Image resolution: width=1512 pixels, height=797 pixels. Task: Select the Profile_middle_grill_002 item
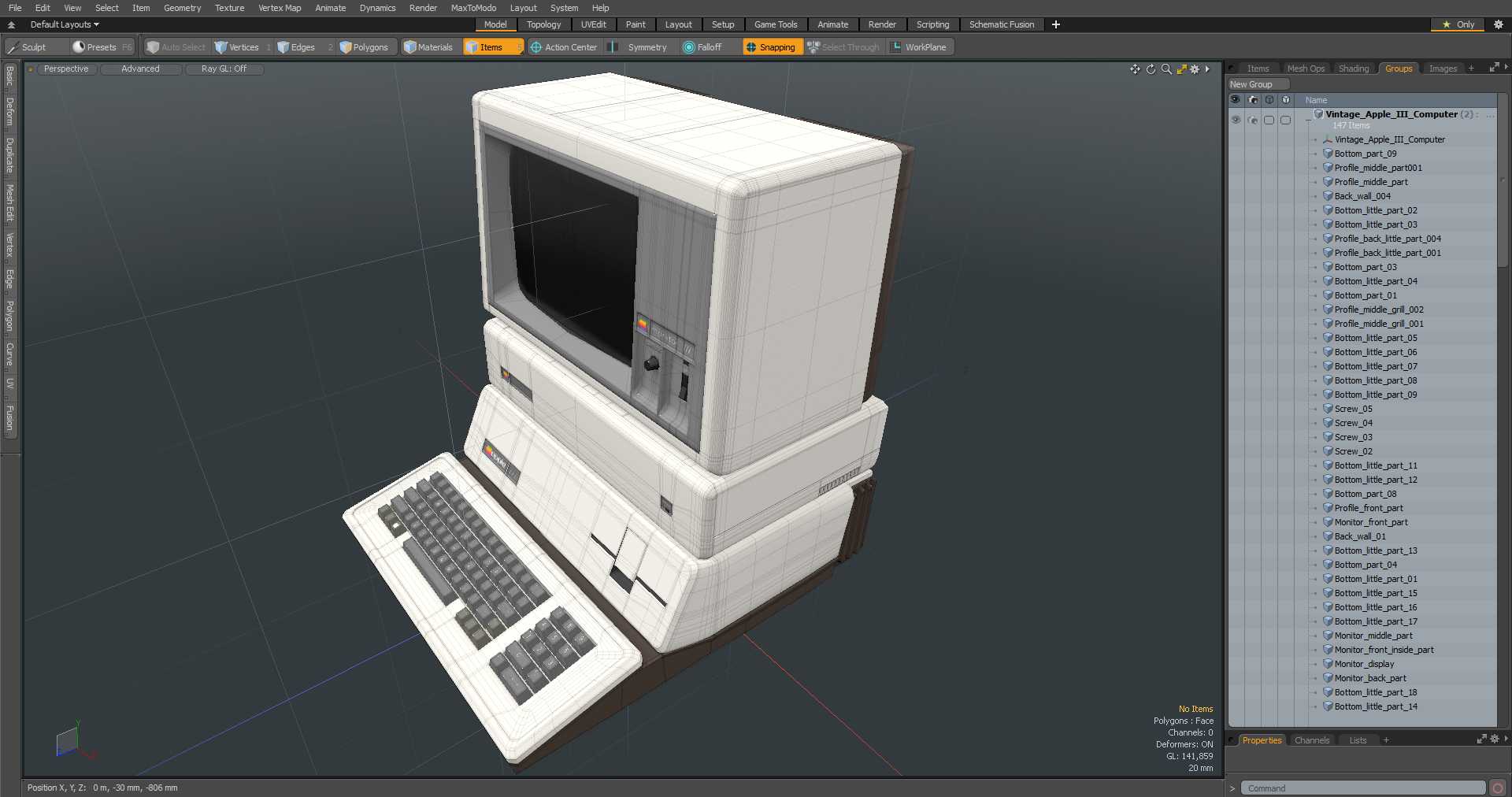pyautogui.click(x=1379, y=310)
